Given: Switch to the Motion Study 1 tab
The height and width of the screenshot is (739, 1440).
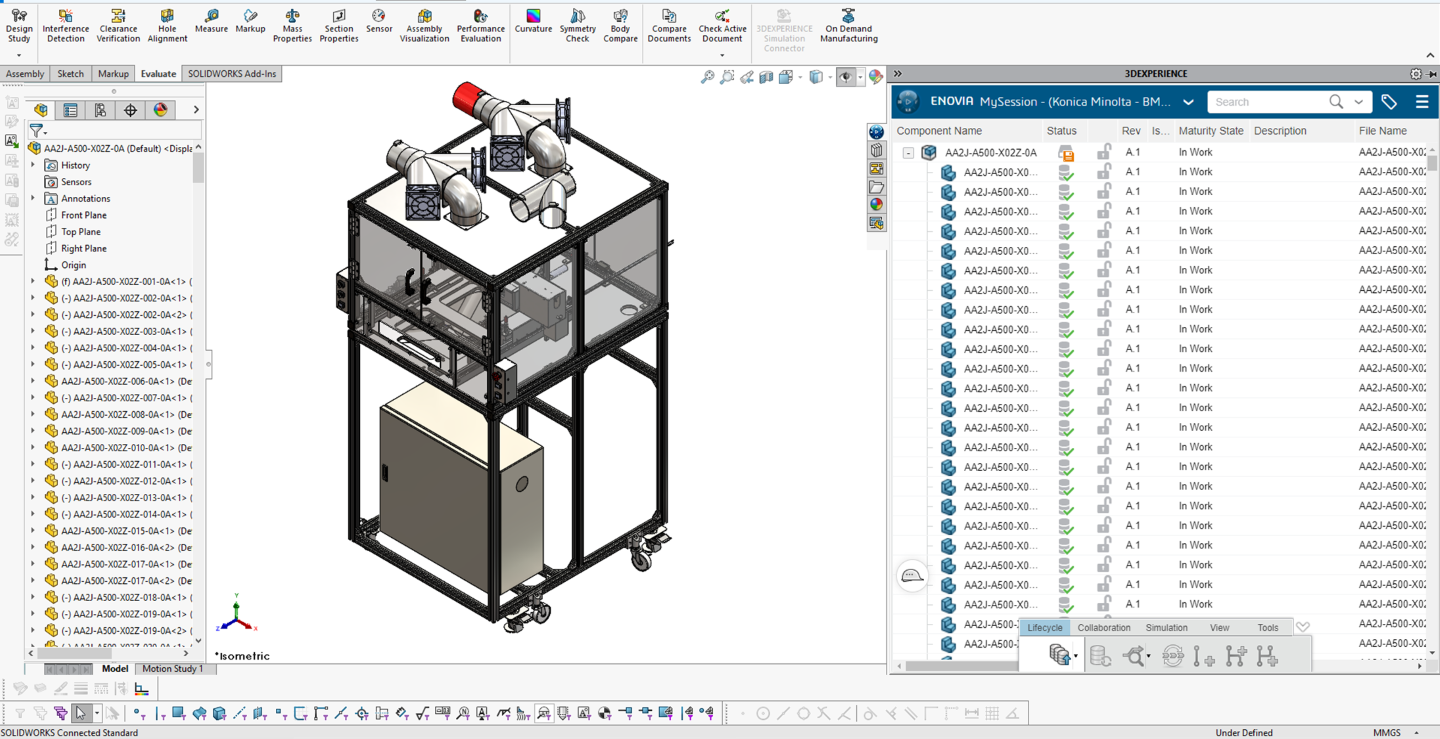Looking at the screenshot, I should pyautogui.click(x=172, y=669).
